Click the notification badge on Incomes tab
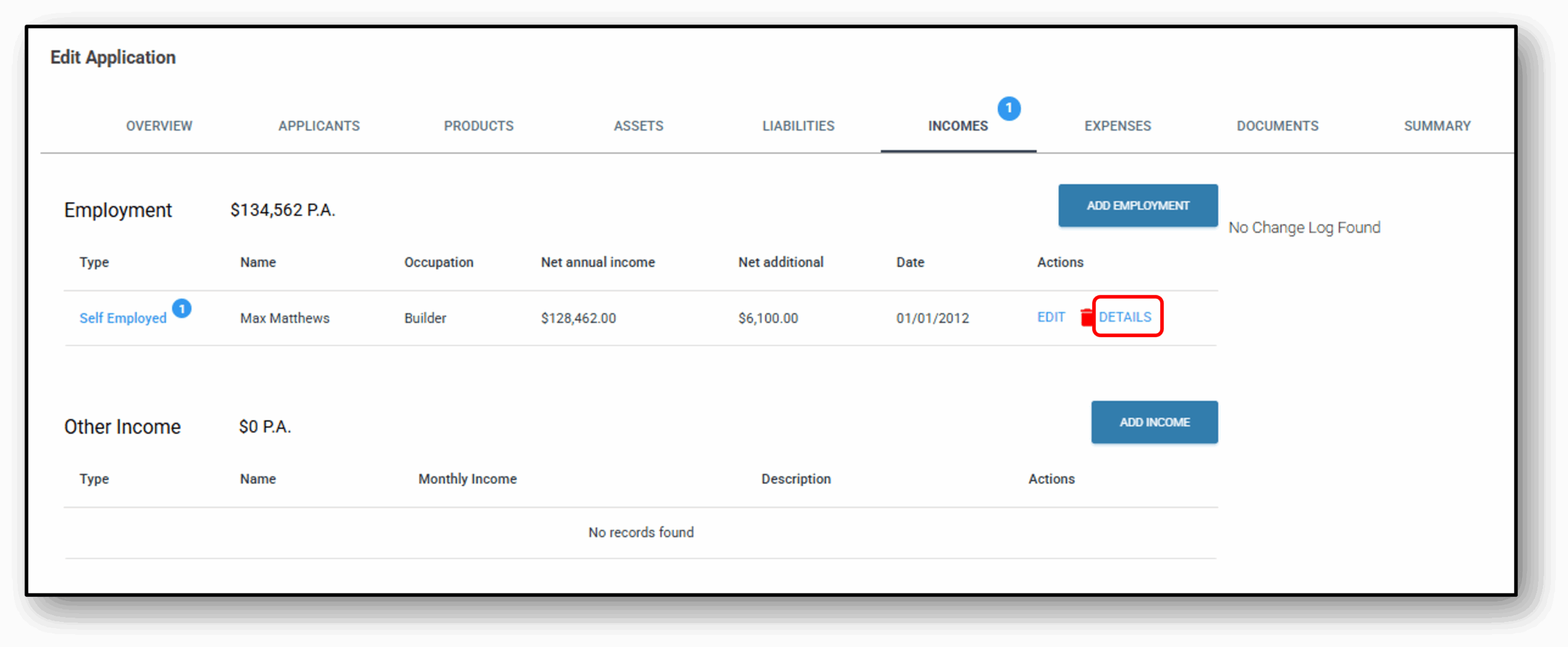 [x=1008, y=108]
